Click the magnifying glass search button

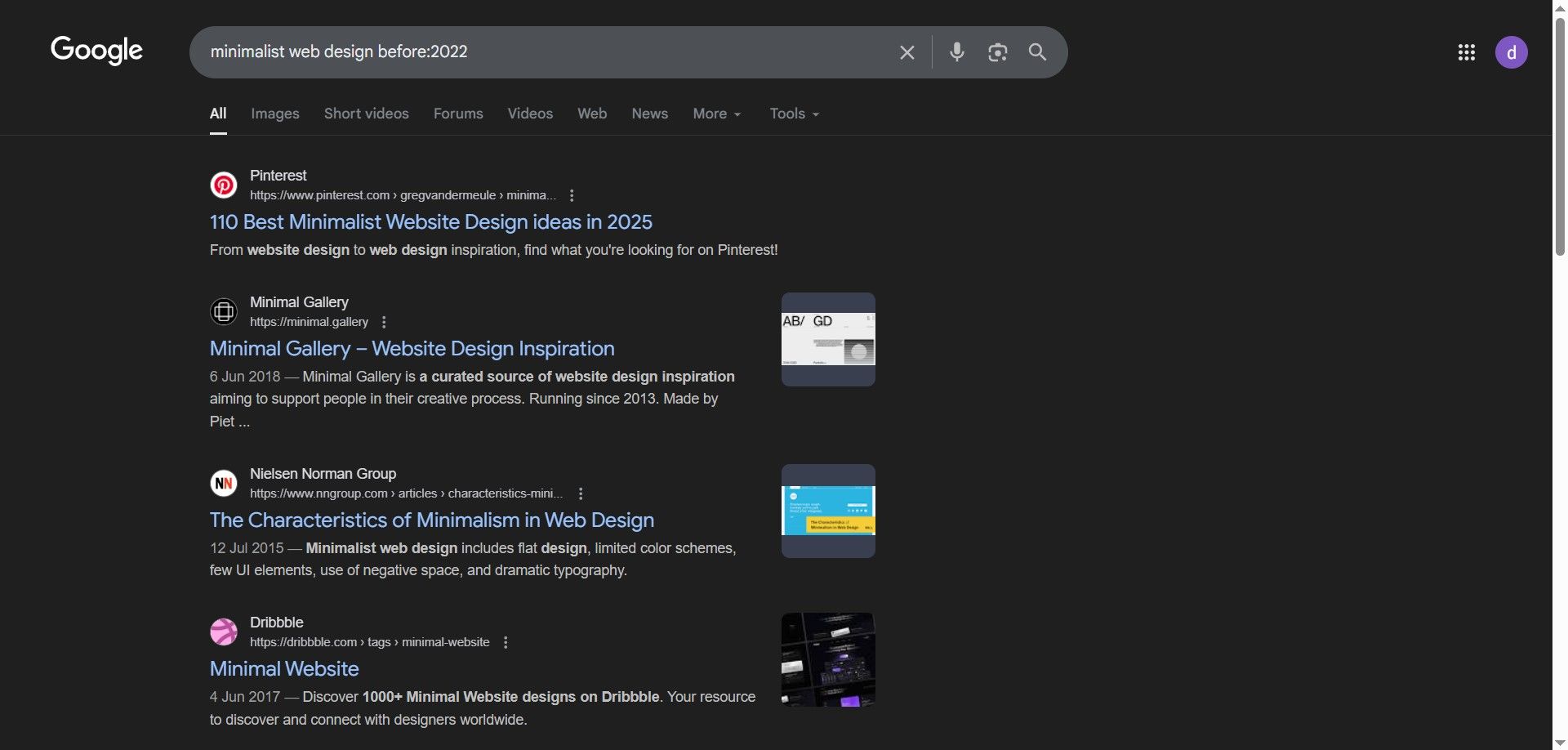[x=1037, y=52]
